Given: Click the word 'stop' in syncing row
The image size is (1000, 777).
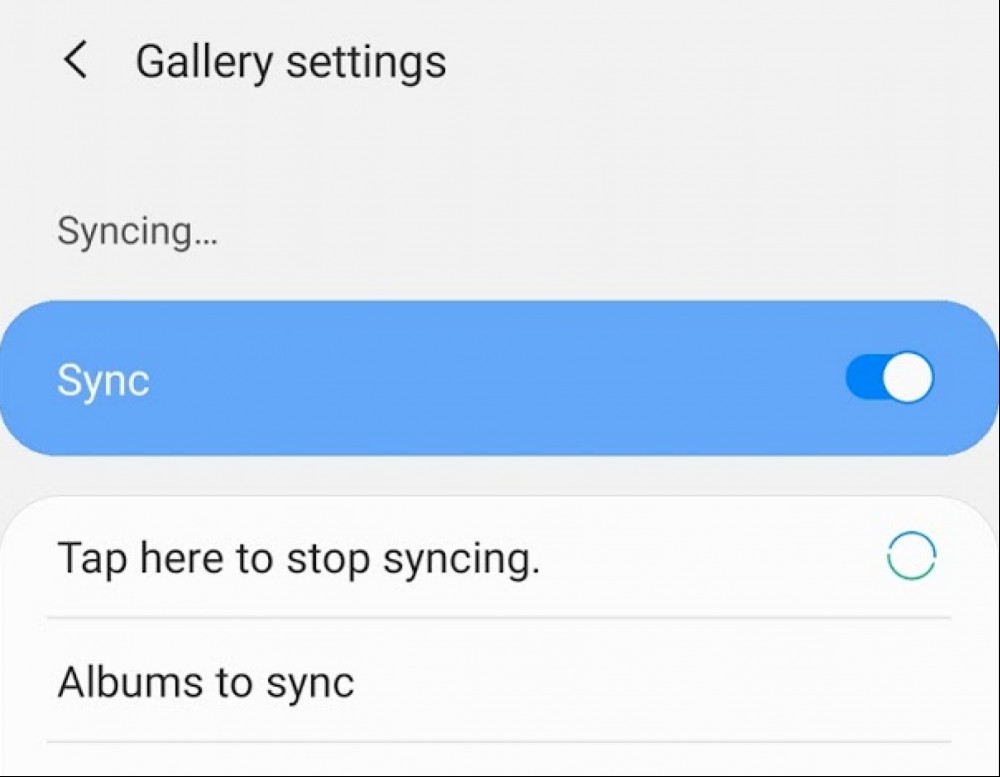Looking at the screenshot, I should (x=327, y=560).
